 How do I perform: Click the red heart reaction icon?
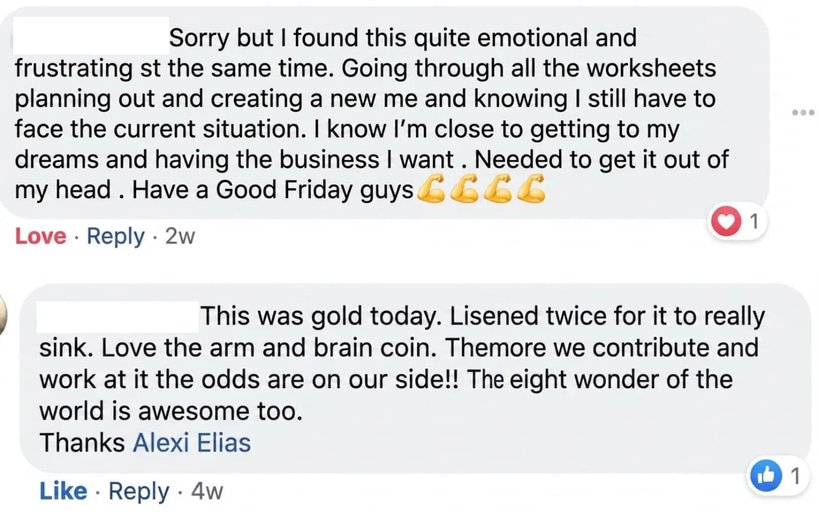pos(726,222)
